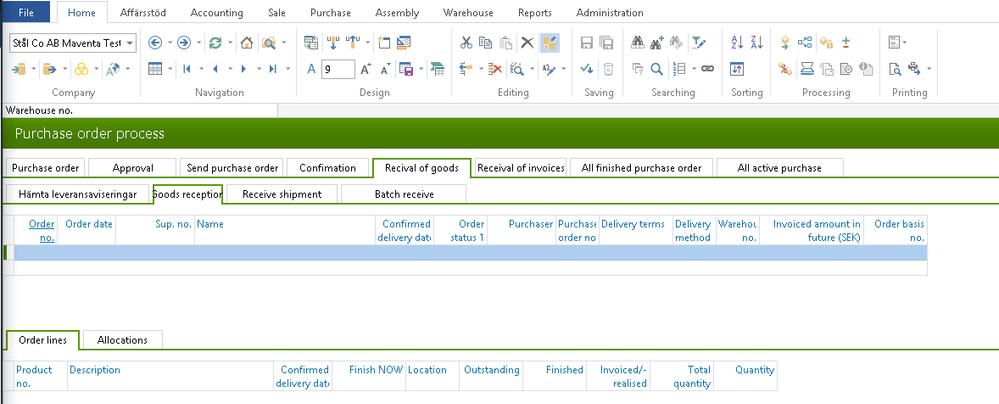Go forward with the blue right arrow

184,43
